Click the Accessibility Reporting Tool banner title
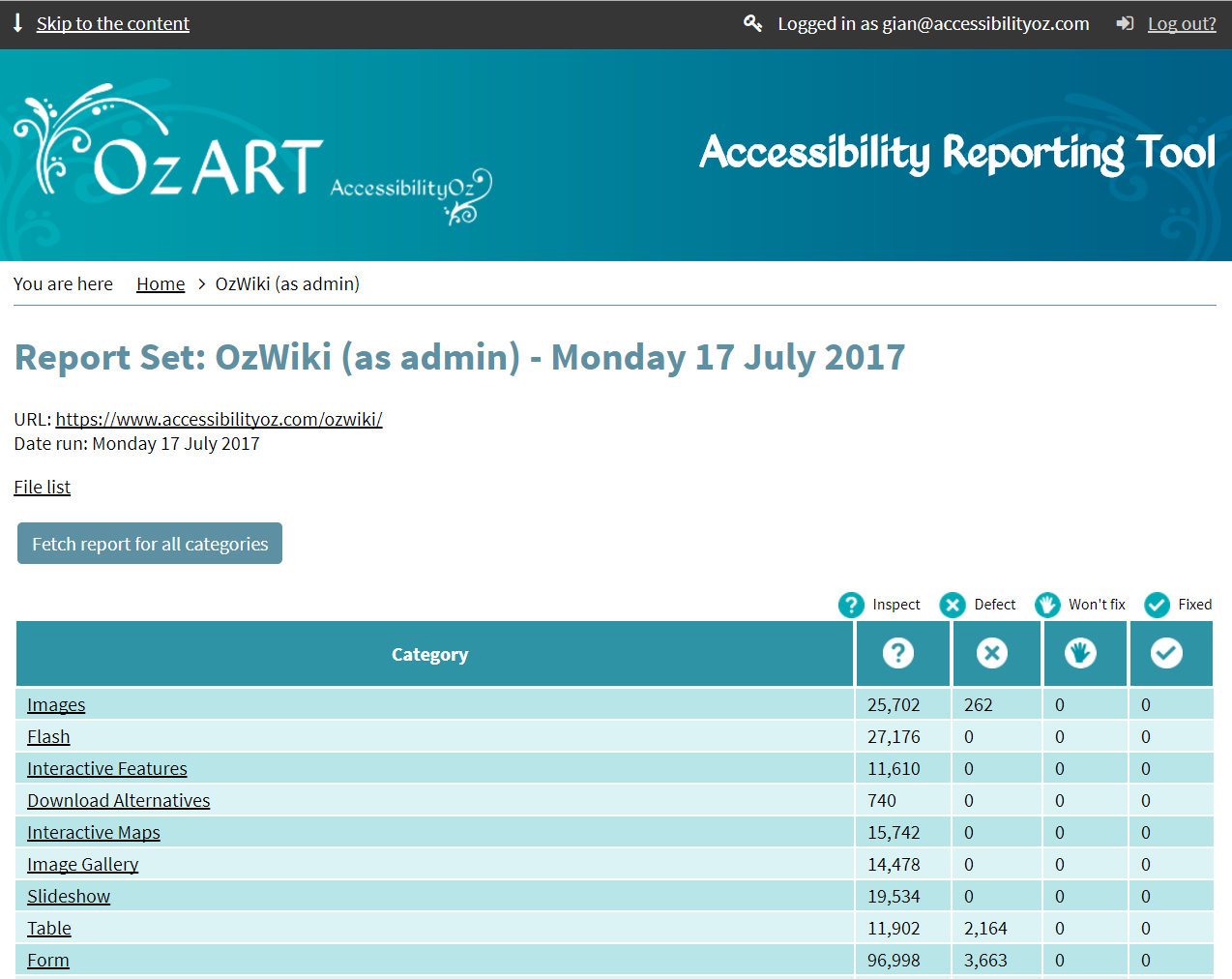 [957, 153]
